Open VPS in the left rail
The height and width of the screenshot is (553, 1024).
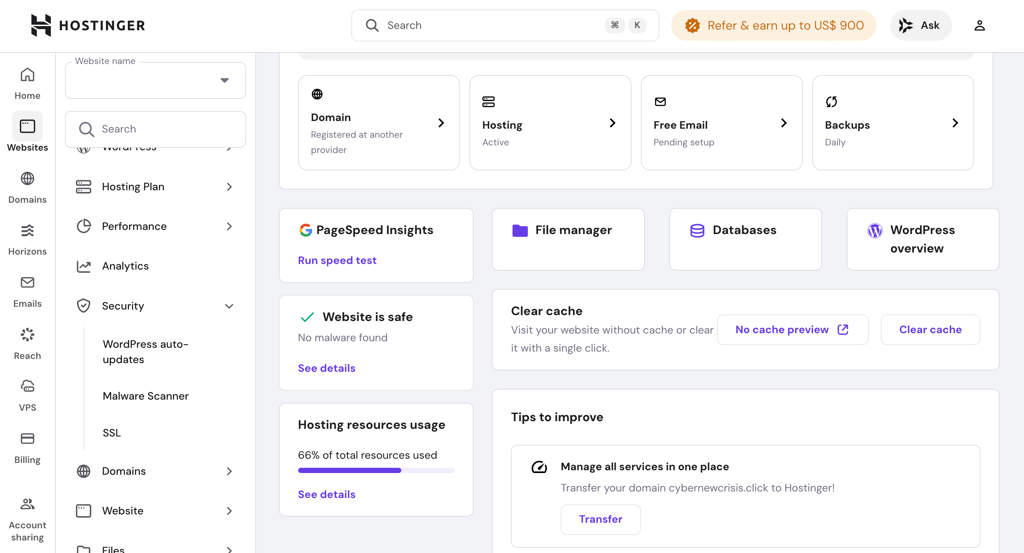point(27,396)
